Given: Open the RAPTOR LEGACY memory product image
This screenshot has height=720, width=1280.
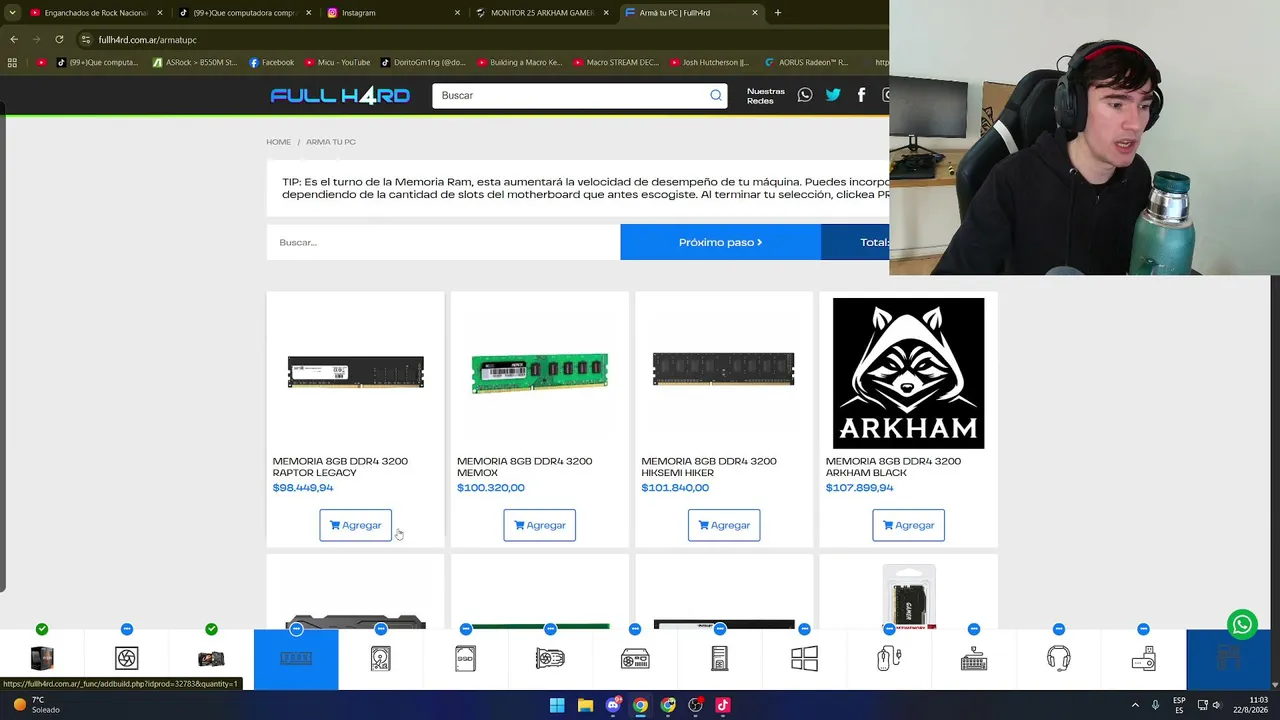Looking at the screenshot, I should tap(355, 372).
